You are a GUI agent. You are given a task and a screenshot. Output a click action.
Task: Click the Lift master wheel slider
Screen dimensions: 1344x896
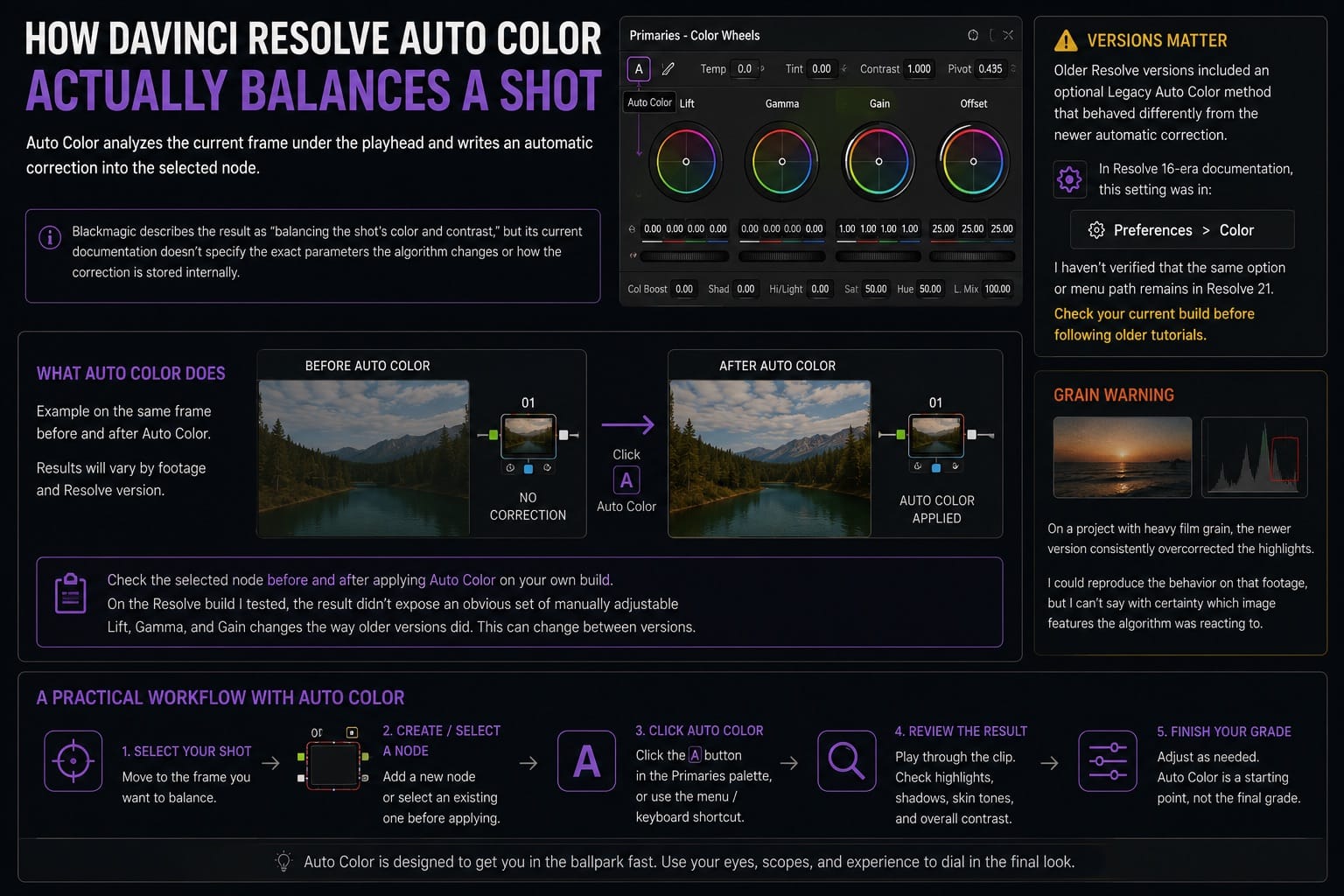pos(685,256)
